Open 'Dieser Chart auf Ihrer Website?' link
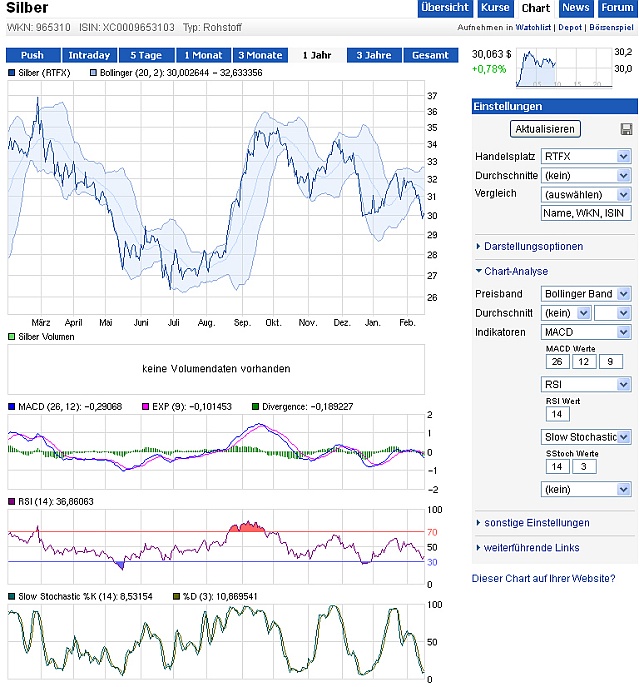Image resolution: width=640 pixels, height=687 pixels. pos(543,578)
